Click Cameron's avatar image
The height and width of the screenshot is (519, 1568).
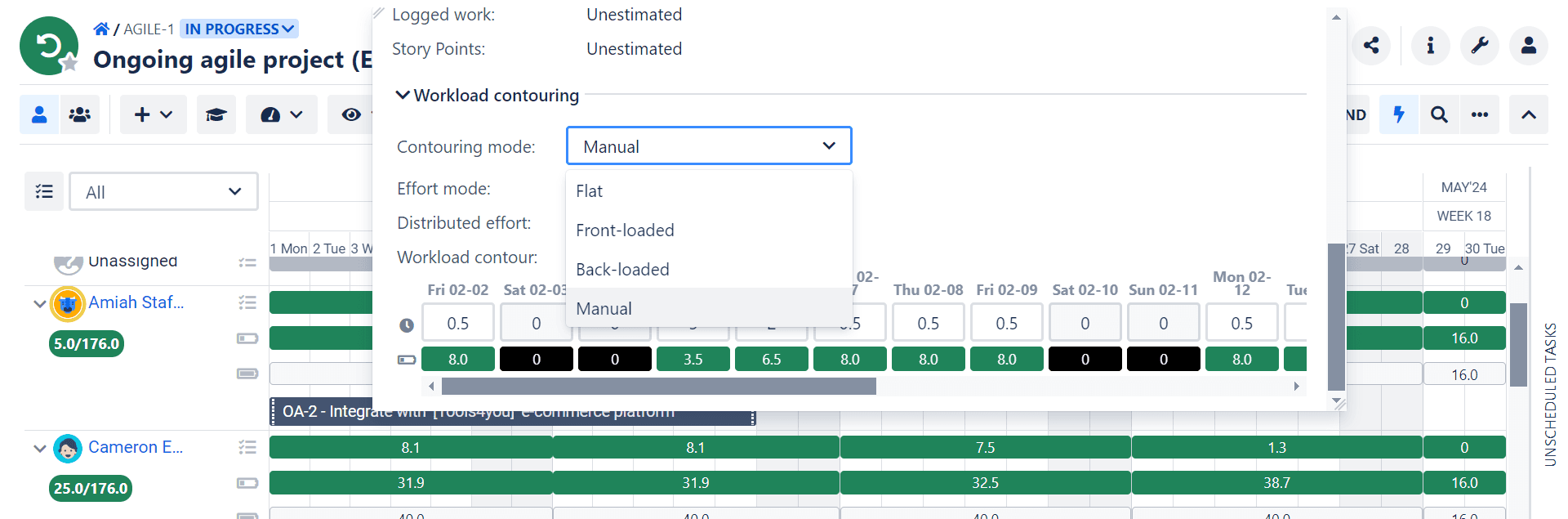pyautogui.click(x=68, y=449)
